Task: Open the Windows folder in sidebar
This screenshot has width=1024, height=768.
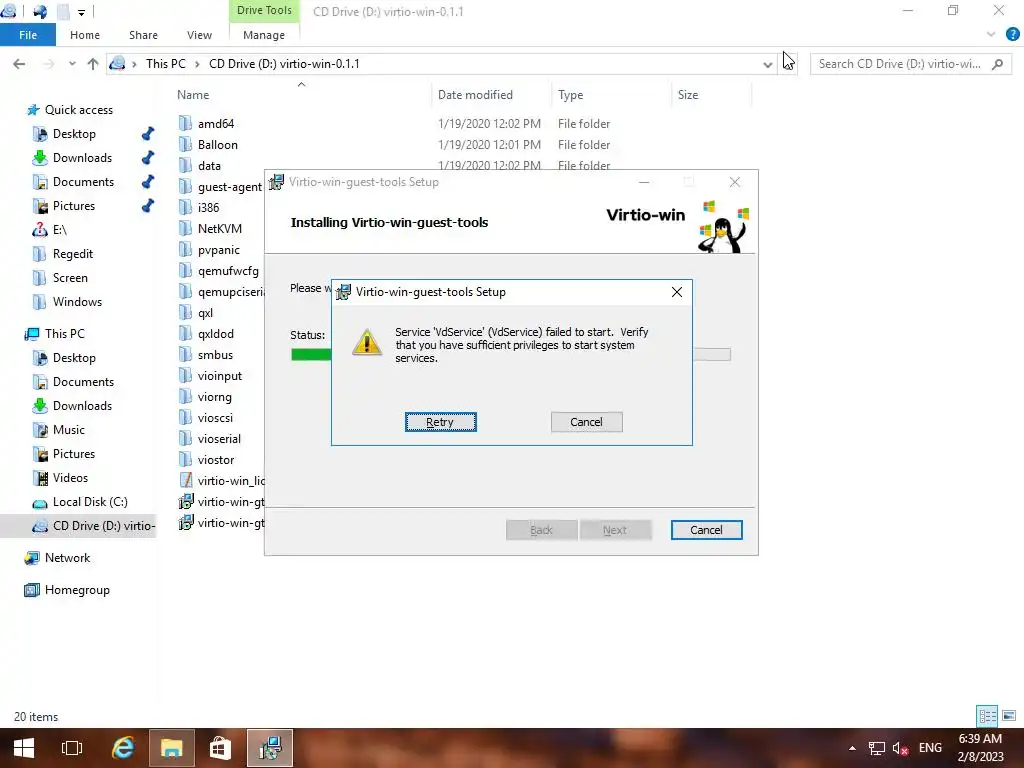Action: (x=77, y=302)
